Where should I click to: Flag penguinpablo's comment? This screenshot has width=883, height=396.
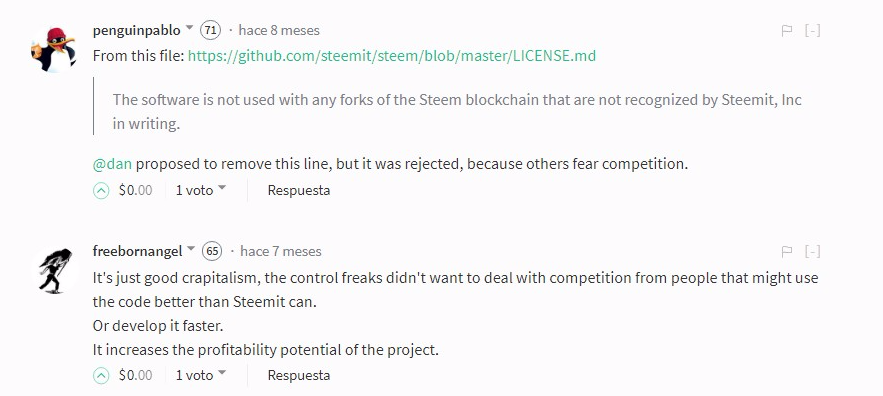click(x=787, y=31)
